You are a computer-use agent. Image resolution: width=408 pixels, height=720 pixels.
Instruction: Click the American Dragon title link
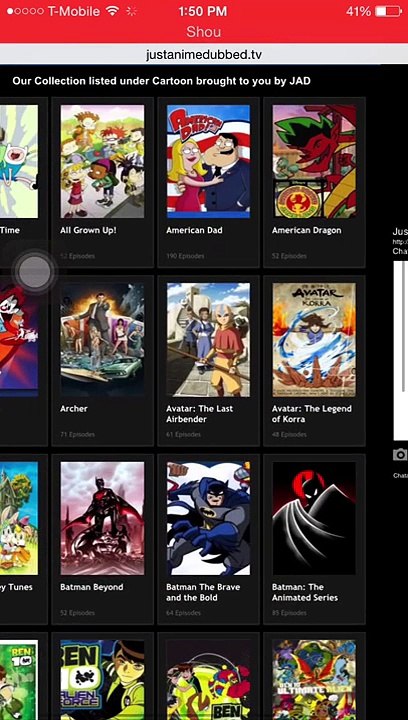(x=307, y=230)
